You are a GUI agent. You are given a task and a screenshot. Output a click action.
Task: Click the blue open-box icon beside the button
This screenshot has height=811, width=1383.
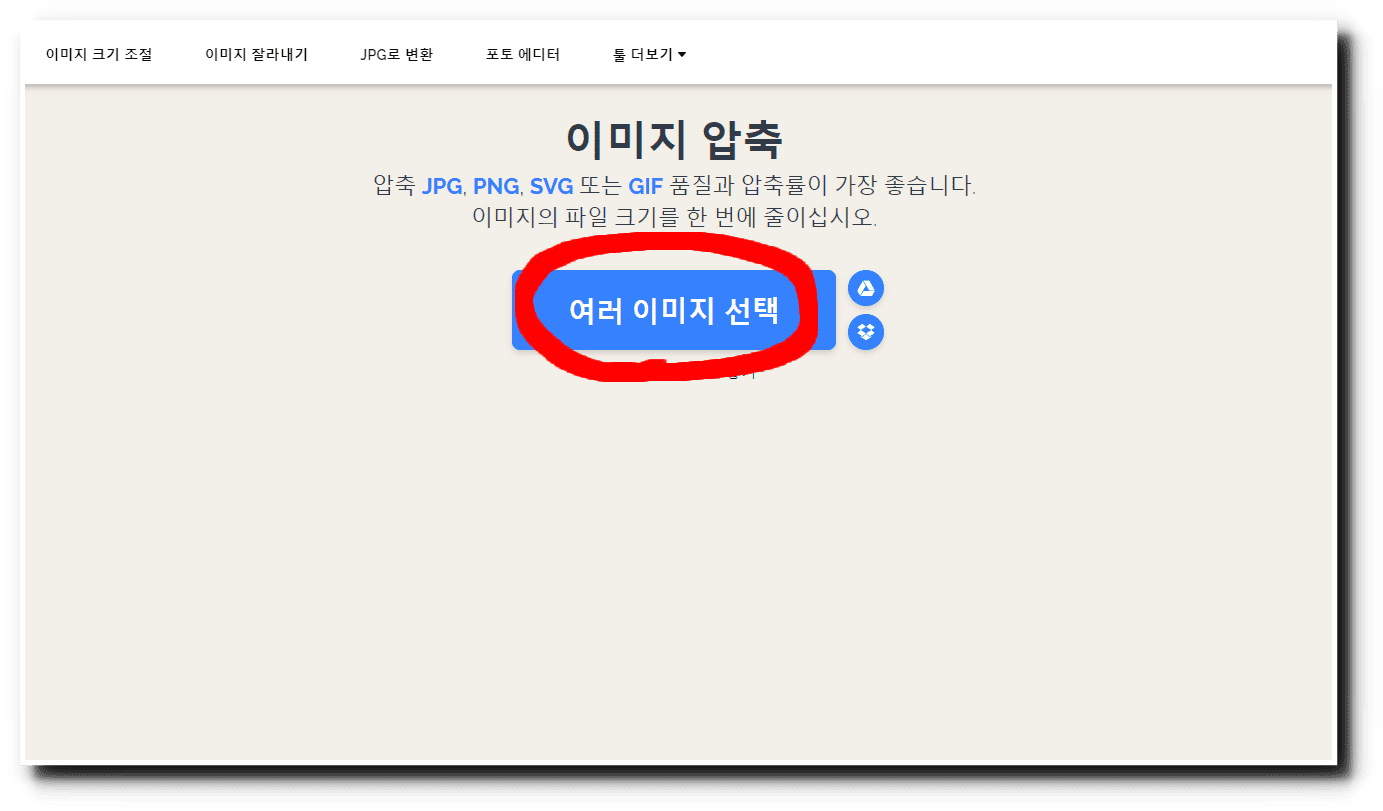(x=866, y=332)
